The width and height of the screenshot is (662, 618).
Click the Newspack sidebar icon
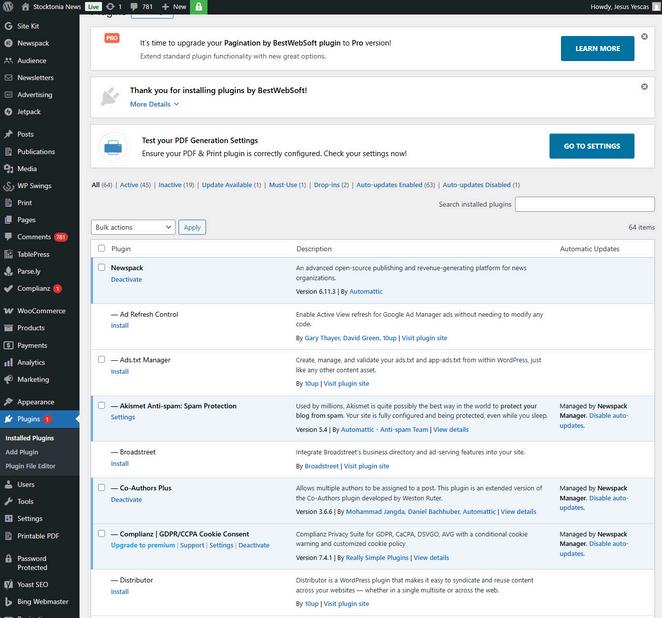point(8,43)
